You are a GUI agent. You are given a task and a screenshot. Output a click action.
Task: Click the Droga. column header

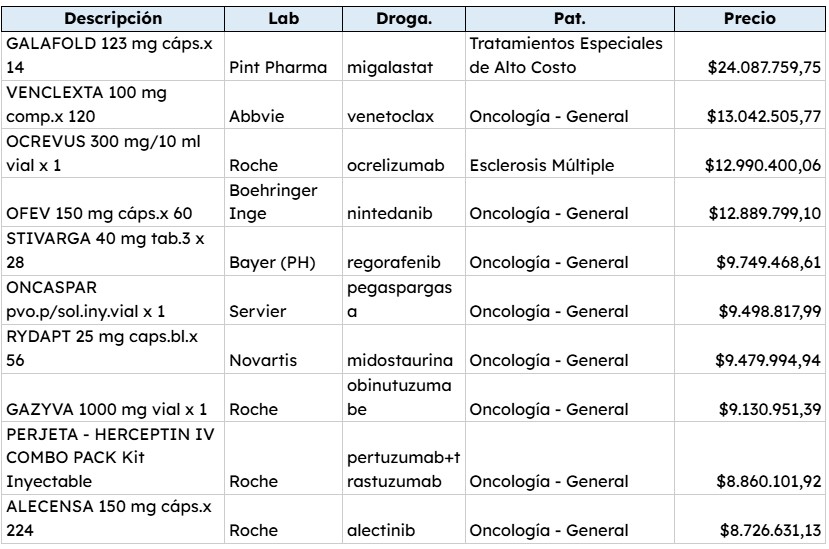(x=403, y=19)
